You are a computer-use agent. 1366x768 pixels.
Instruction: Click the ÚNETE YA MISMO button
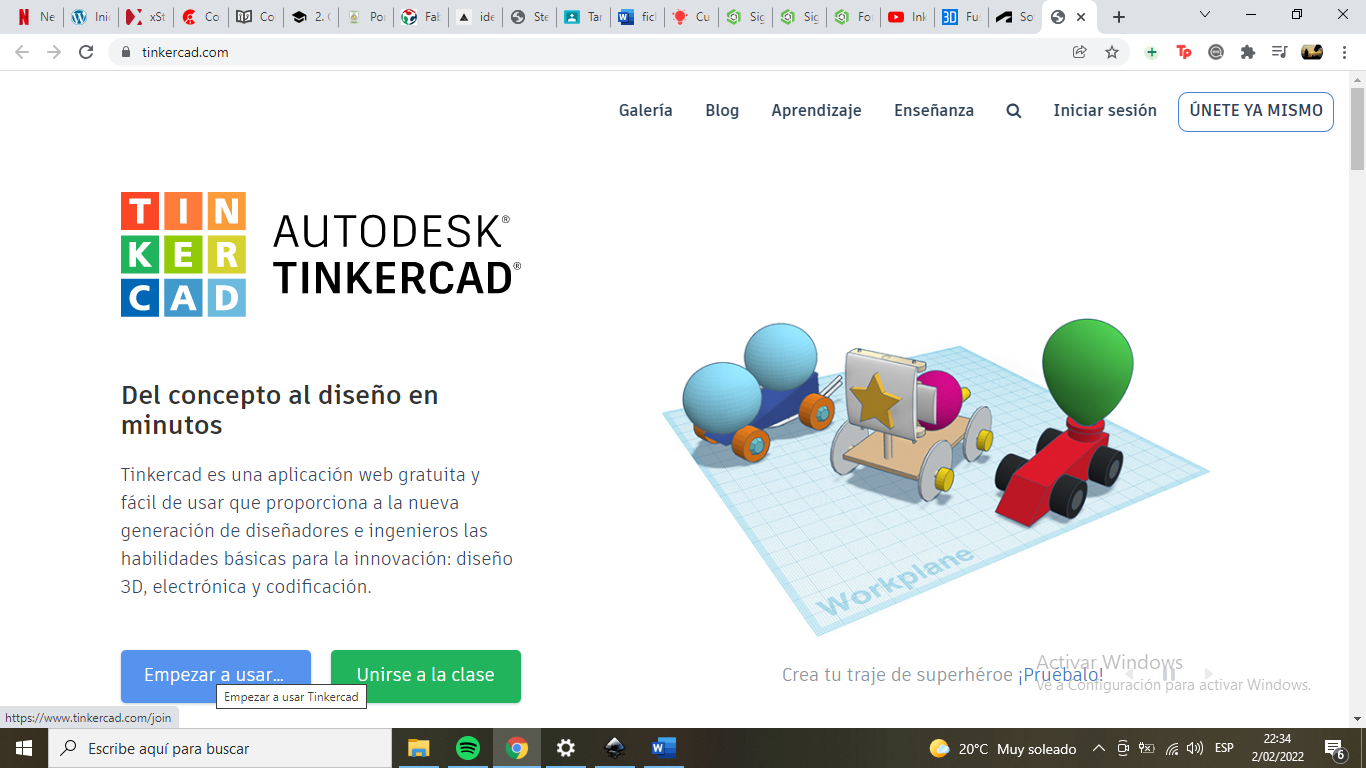[x=1255, y=111]
